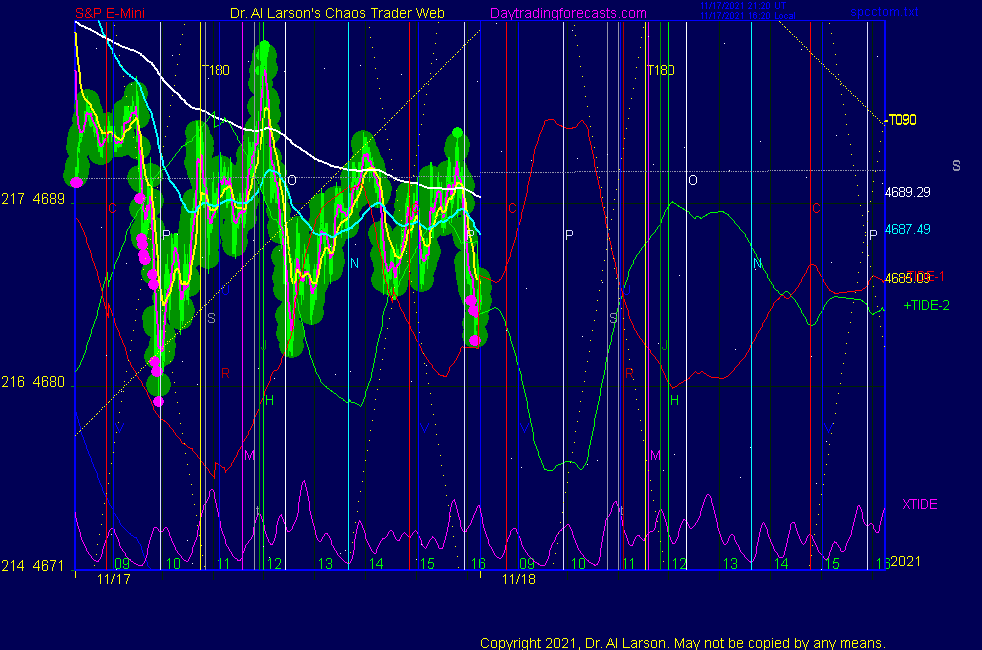Image resolution: width=982 pixels, height=650 pixels.
Task: Select the 214 4671 price axis label
Action: (x=33, y=566)
